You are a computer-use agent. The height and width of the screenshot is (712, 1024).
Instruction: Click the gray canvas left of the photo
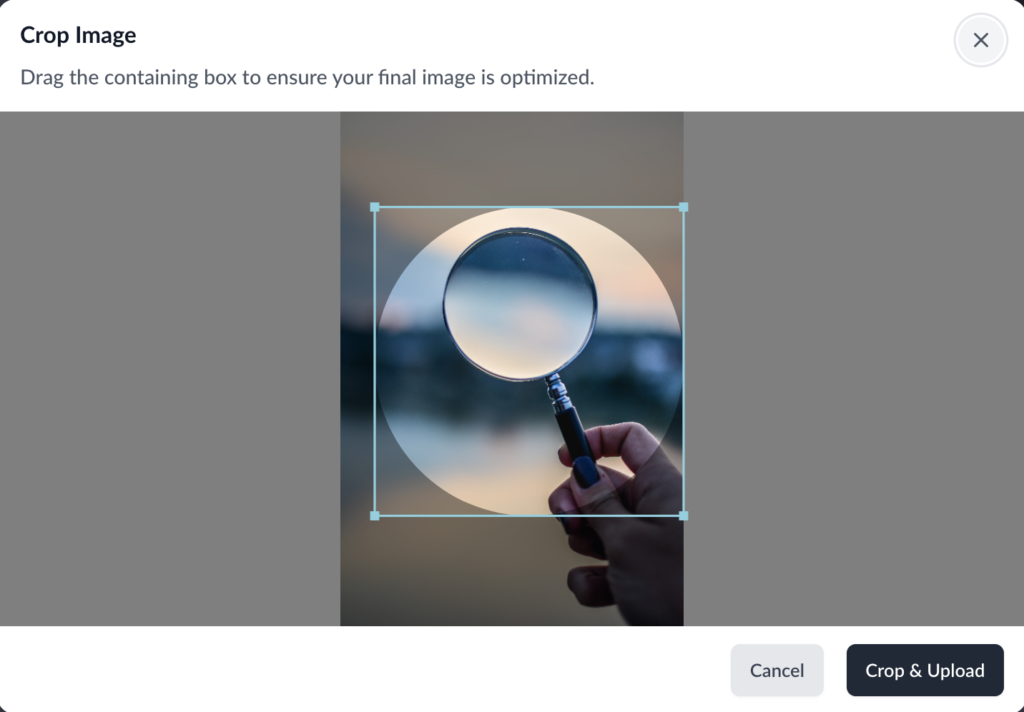click(170, 368)
